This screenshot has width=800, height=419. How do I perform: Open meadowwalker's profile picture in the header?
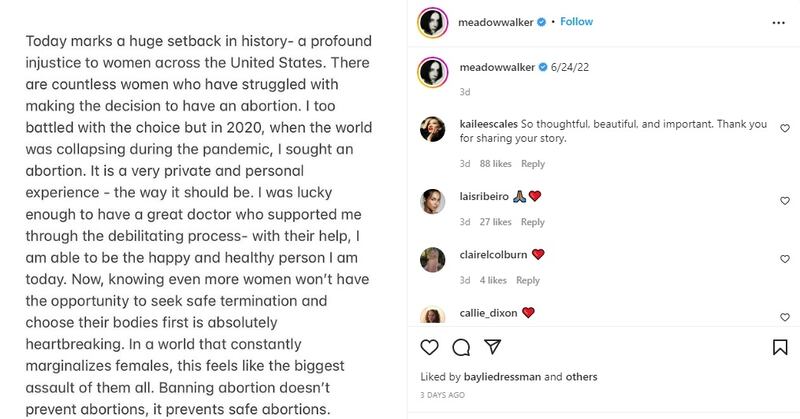coord(432,22)
